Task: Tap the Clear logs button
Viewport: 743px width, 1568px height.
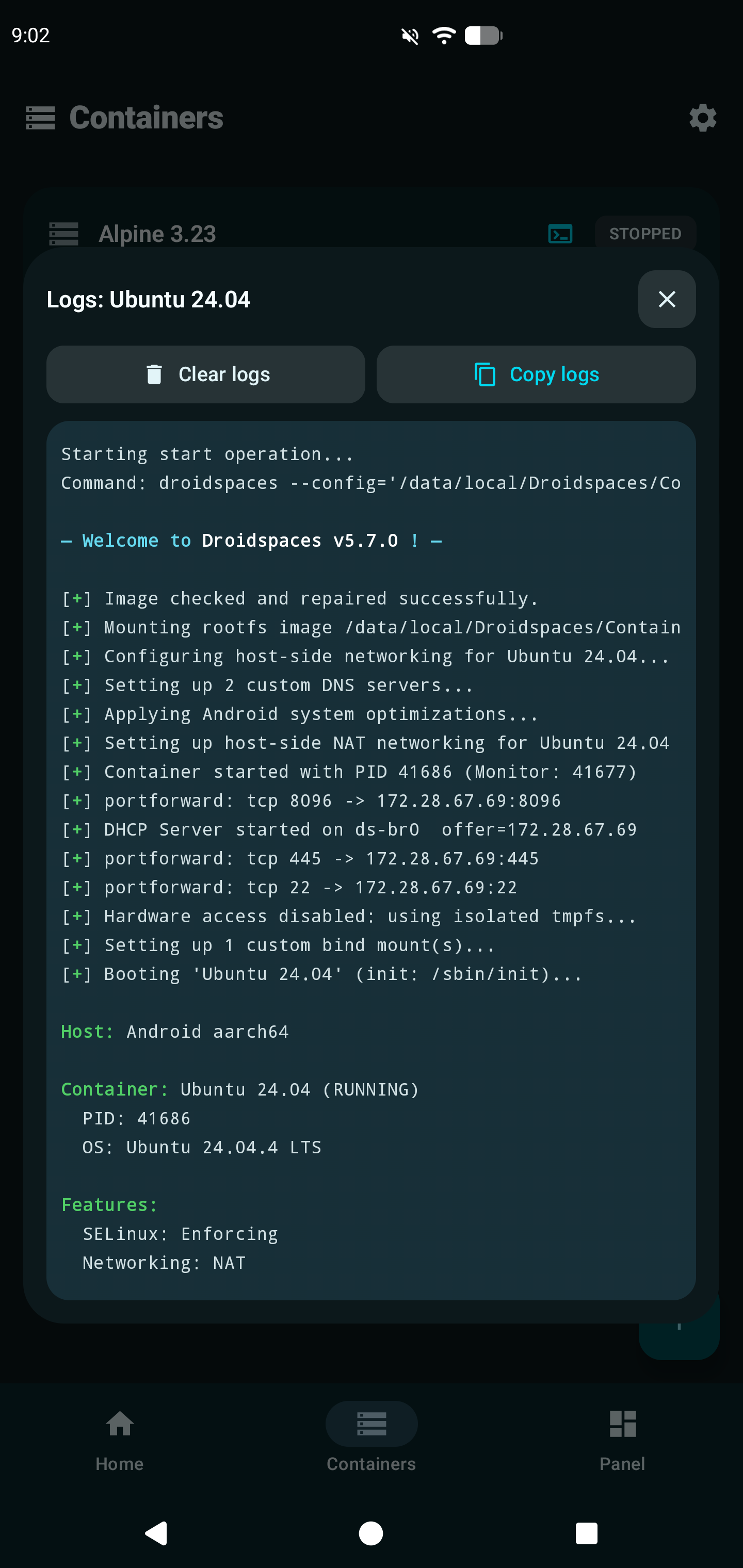Action: 206,374
